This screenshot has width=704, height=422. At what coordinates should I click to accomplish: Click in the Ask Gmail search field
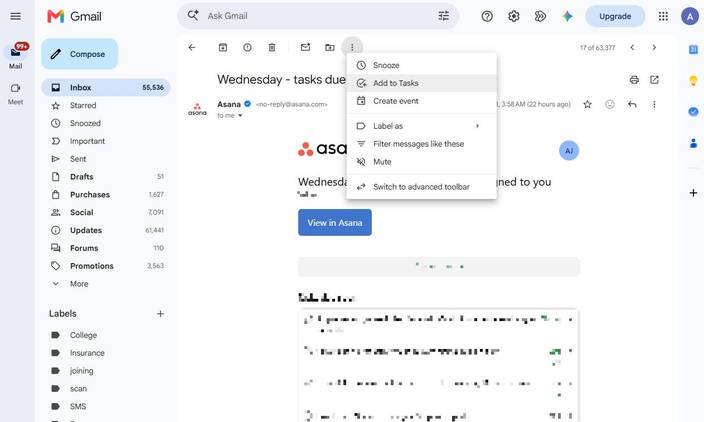pyautogui.click(x=317, y=16)
